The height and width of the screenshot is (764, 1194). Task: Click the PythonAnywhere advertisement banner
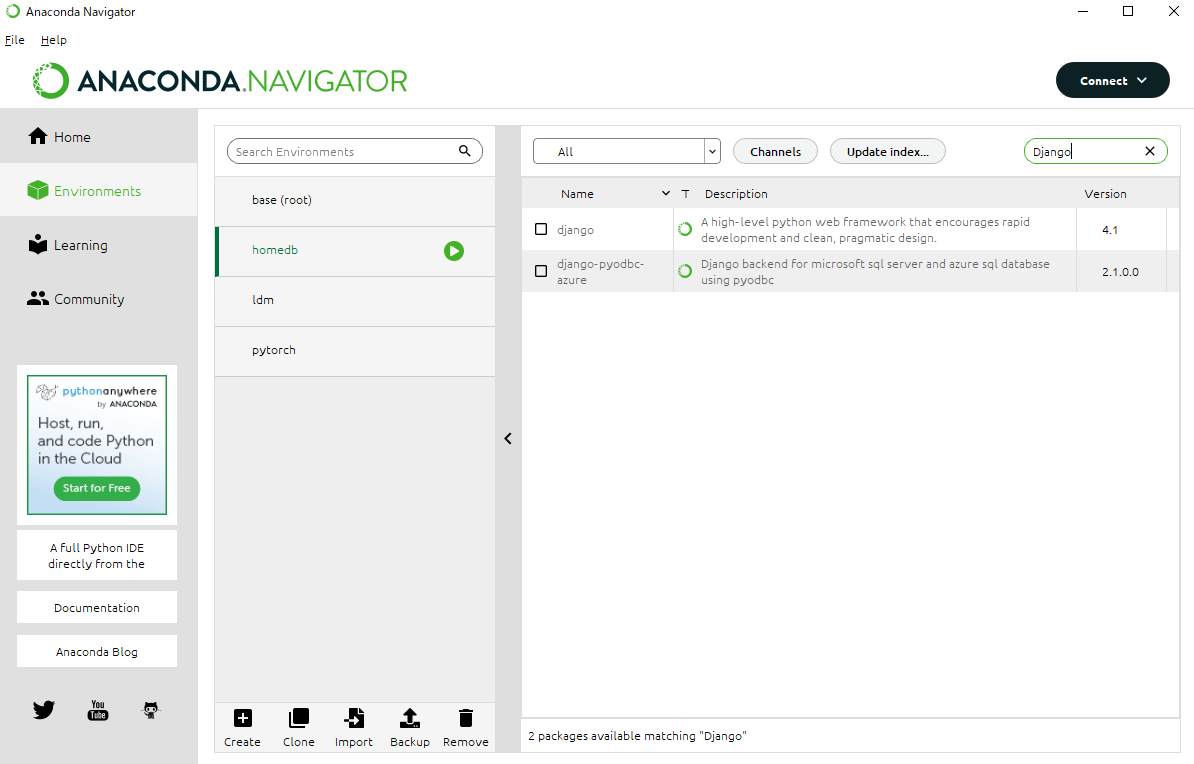pyautogui.click(x=97, y=445)
